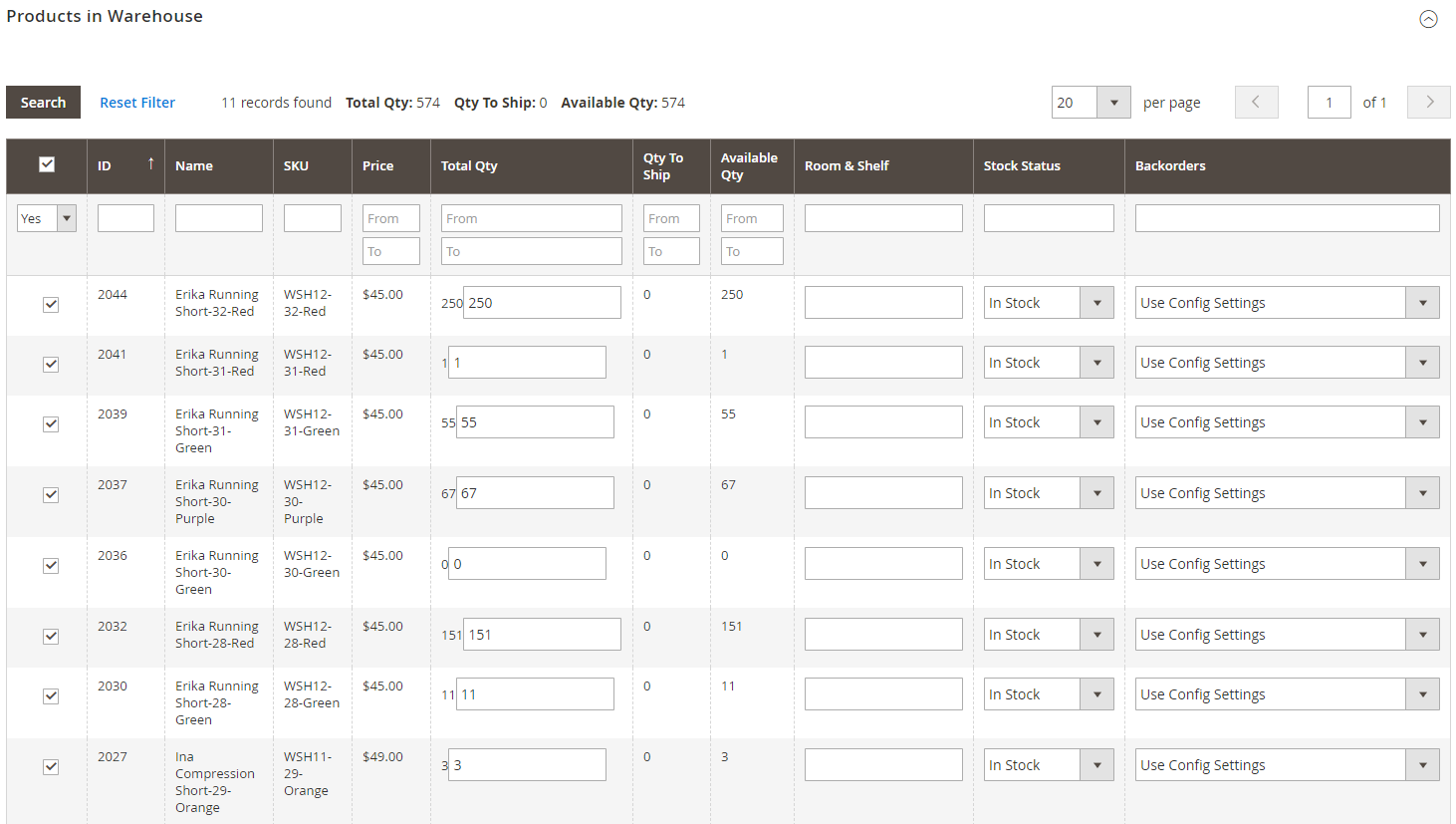Edit Total Qty field showing 151

coord(542,635)
